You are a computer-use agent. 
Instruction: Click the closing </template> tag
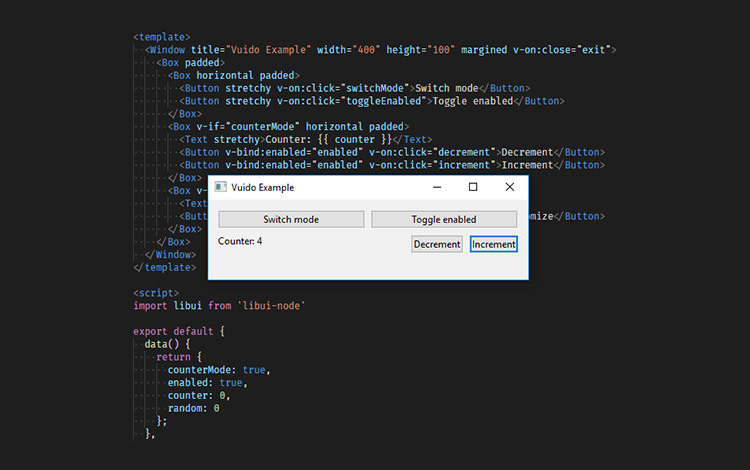pyautogui.click(x=165, y=267)
